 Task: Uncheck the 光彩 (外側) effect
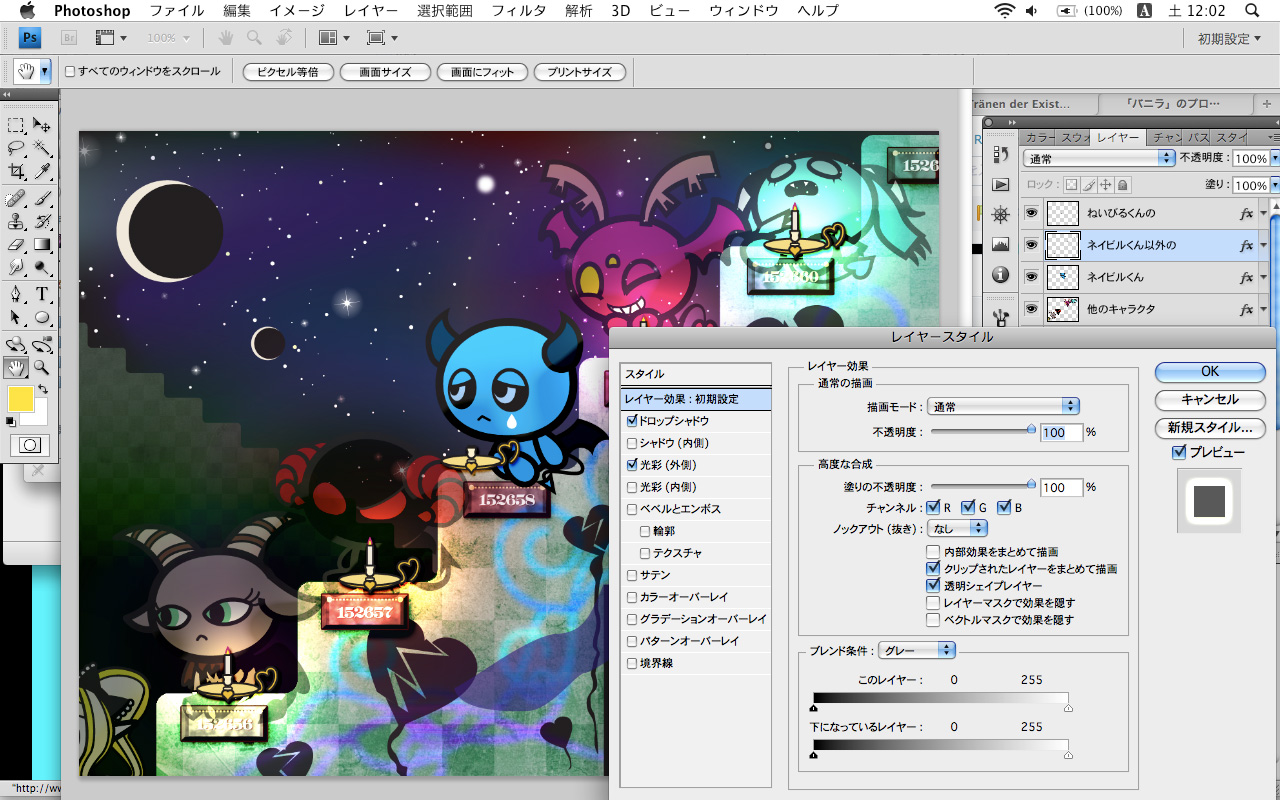point(632,465)
